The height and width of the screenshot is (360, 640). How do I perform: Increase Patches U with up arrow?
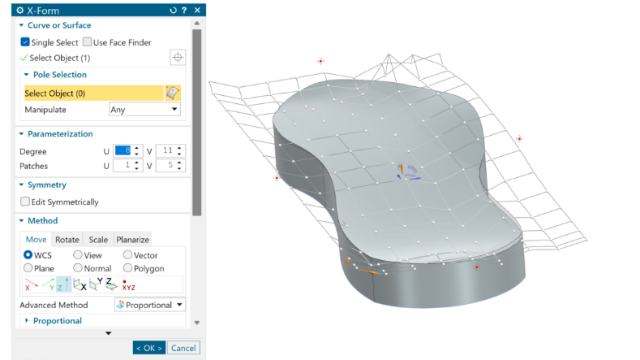[137, 162]
